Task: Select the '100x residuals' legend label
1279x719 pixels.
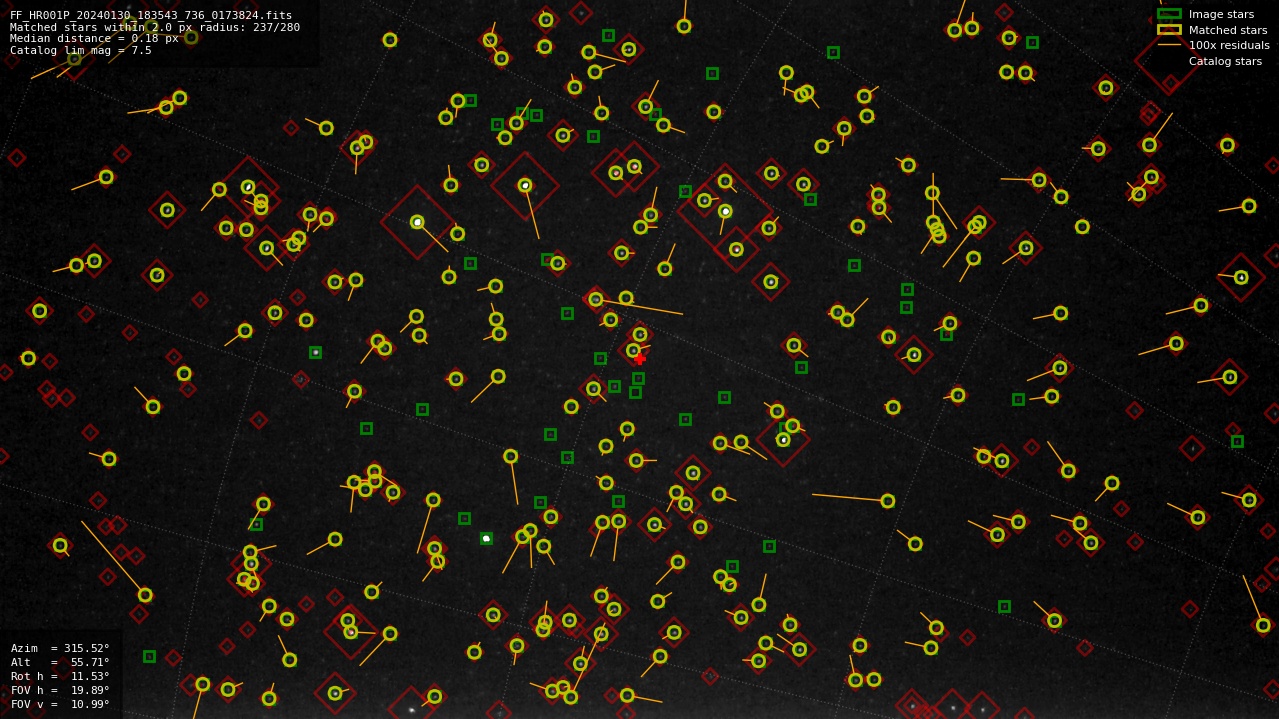Action: pos(1229,45)
